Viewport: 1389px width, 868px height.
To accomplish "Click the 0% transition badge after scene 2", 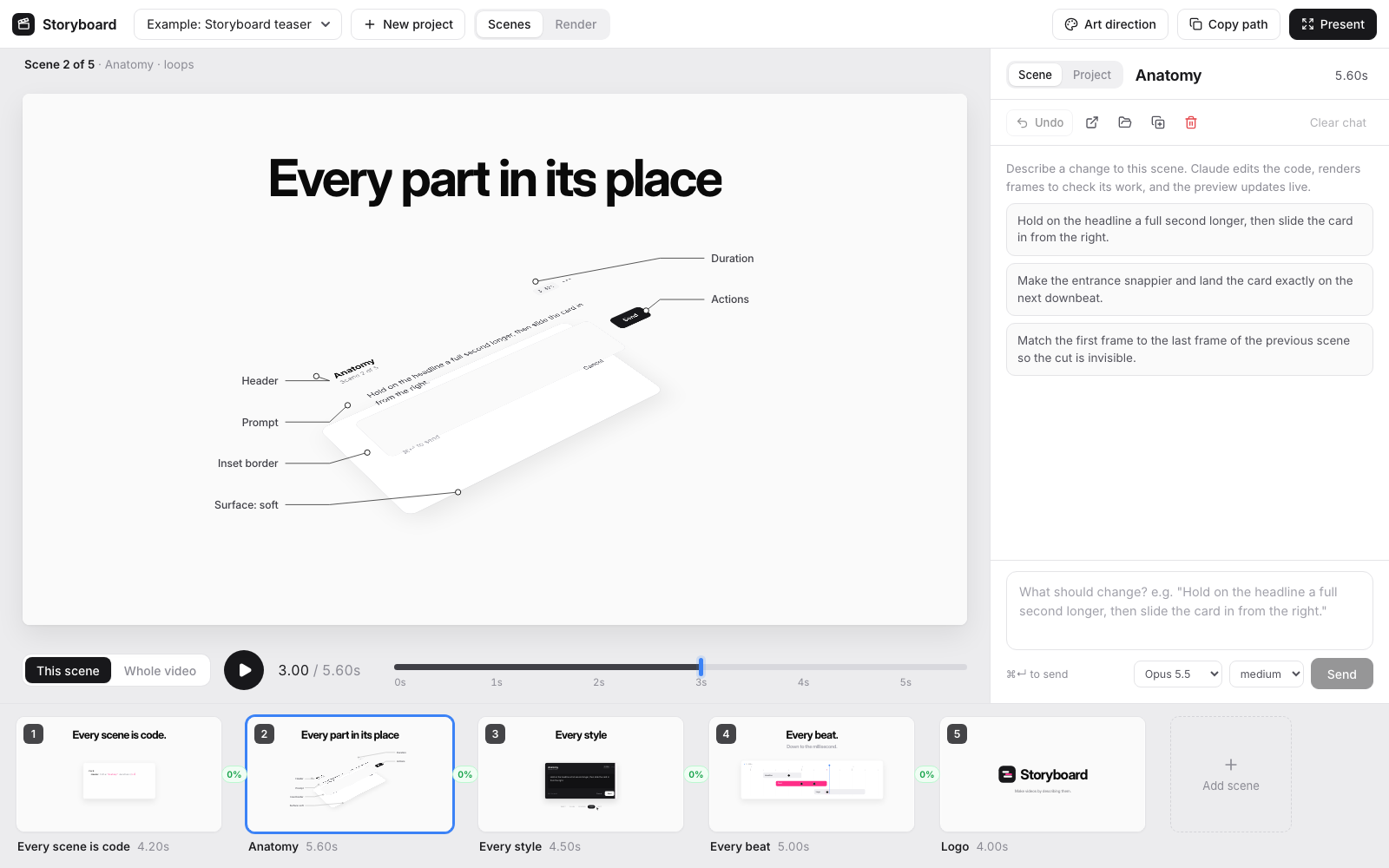I will 465,774.
